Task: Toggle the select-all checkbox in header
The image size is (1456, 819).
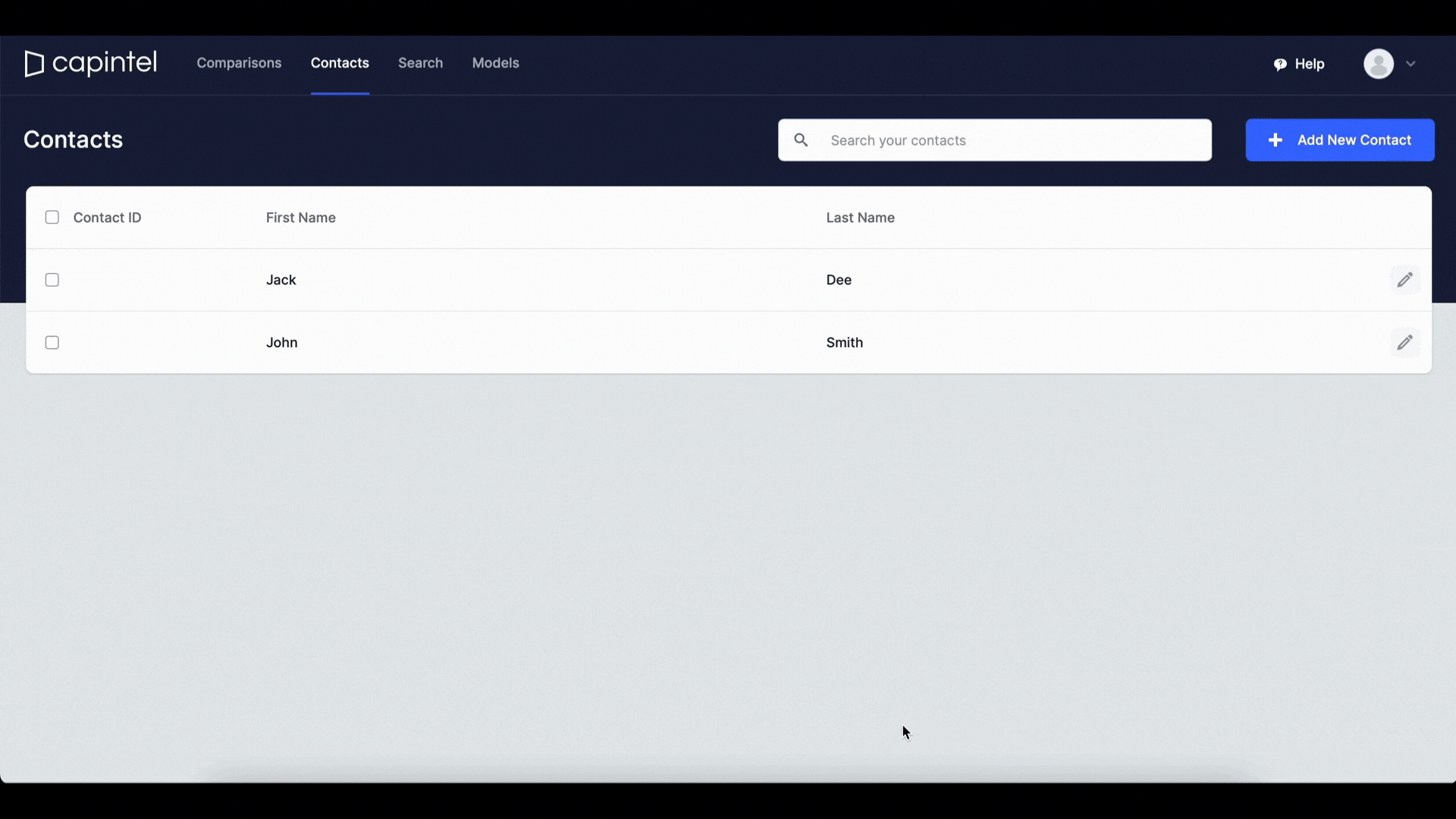Action: click(52, 218)
